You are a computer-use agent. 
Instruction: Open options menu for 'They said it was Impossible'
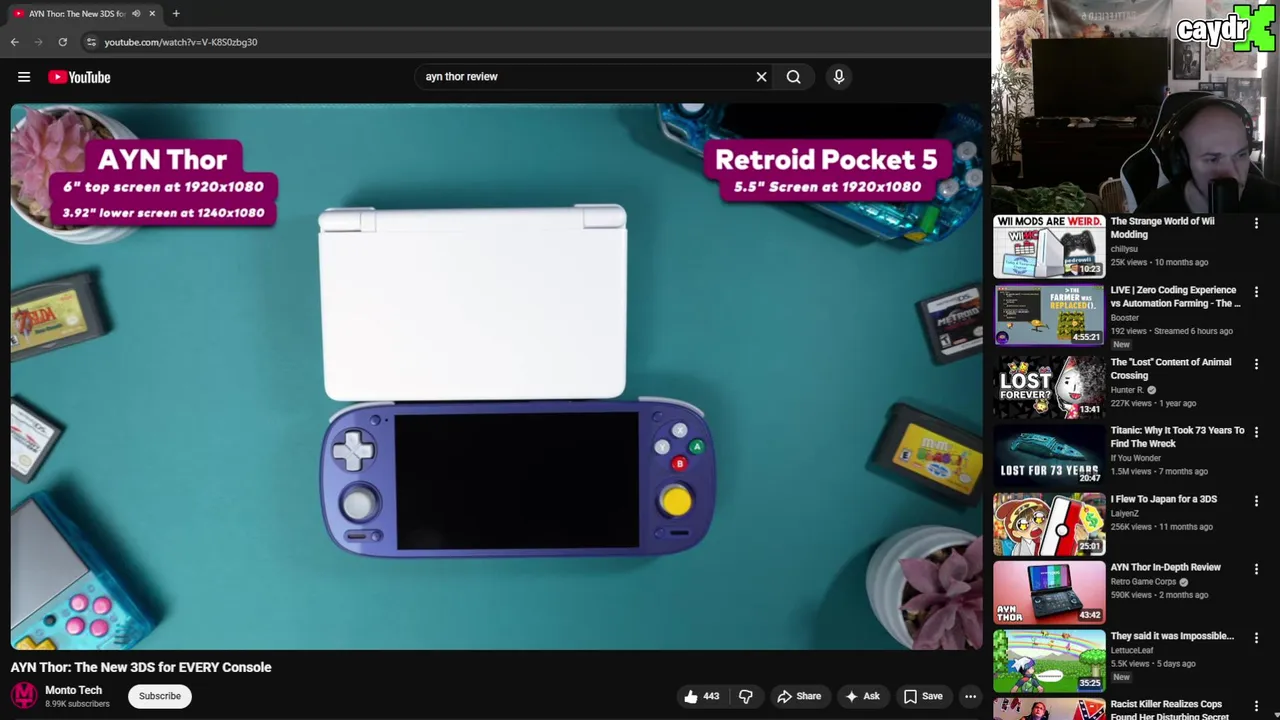pyautogui.click(x=1256, y=637)
